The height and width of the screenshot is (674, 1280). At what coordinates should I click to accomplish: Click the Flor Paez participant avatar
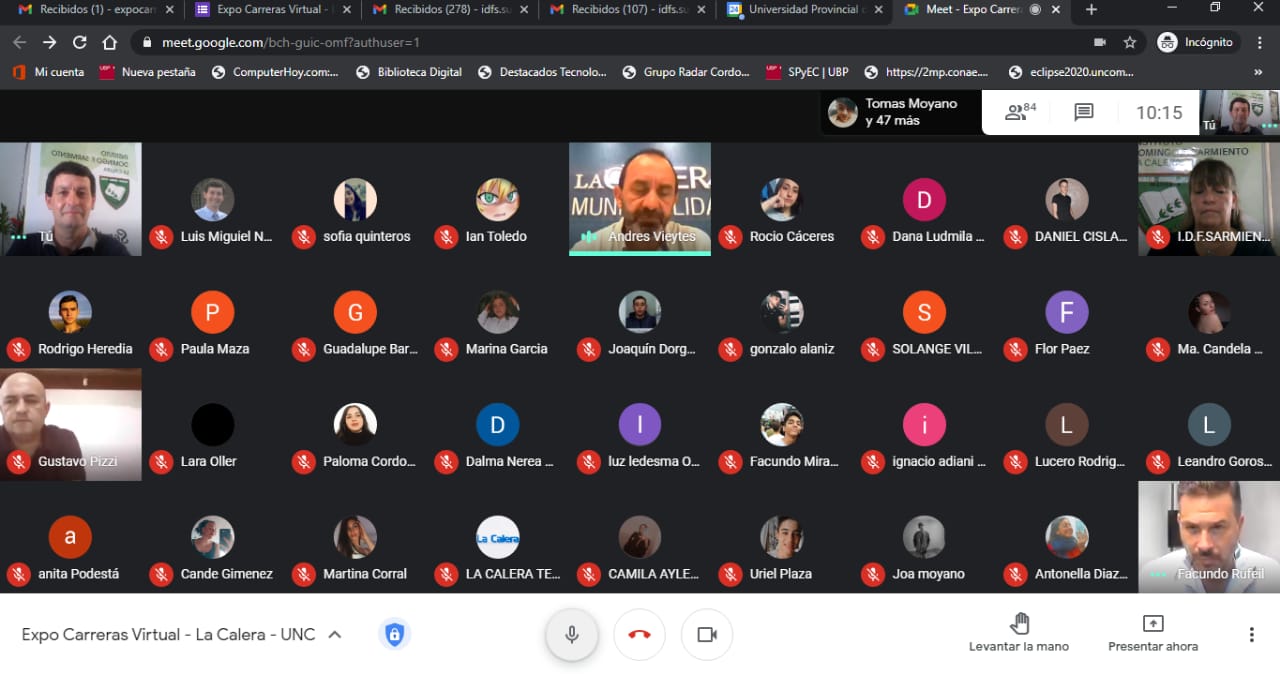pyautogui.click(x=1066, y=312)
